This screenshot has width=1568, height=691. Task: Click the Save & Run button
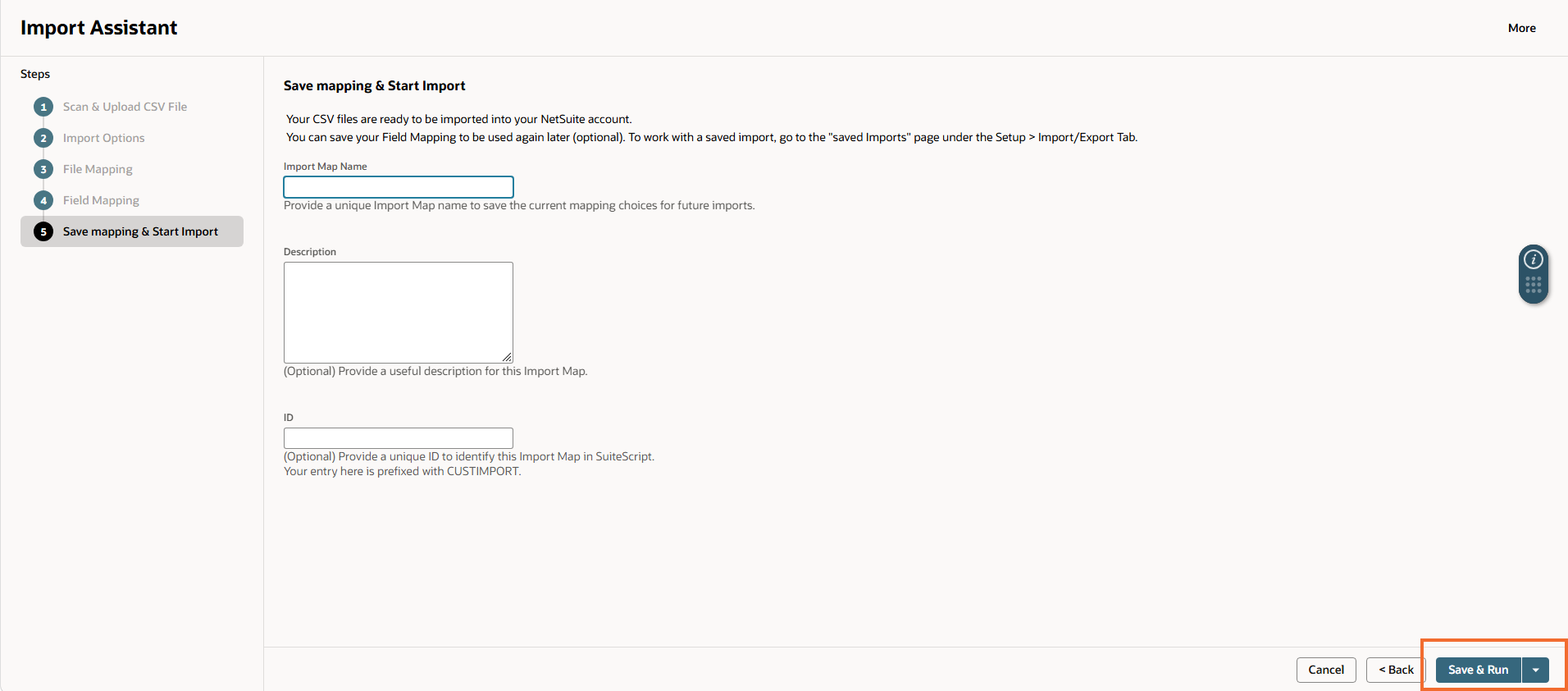click(x=1479, y=670)
